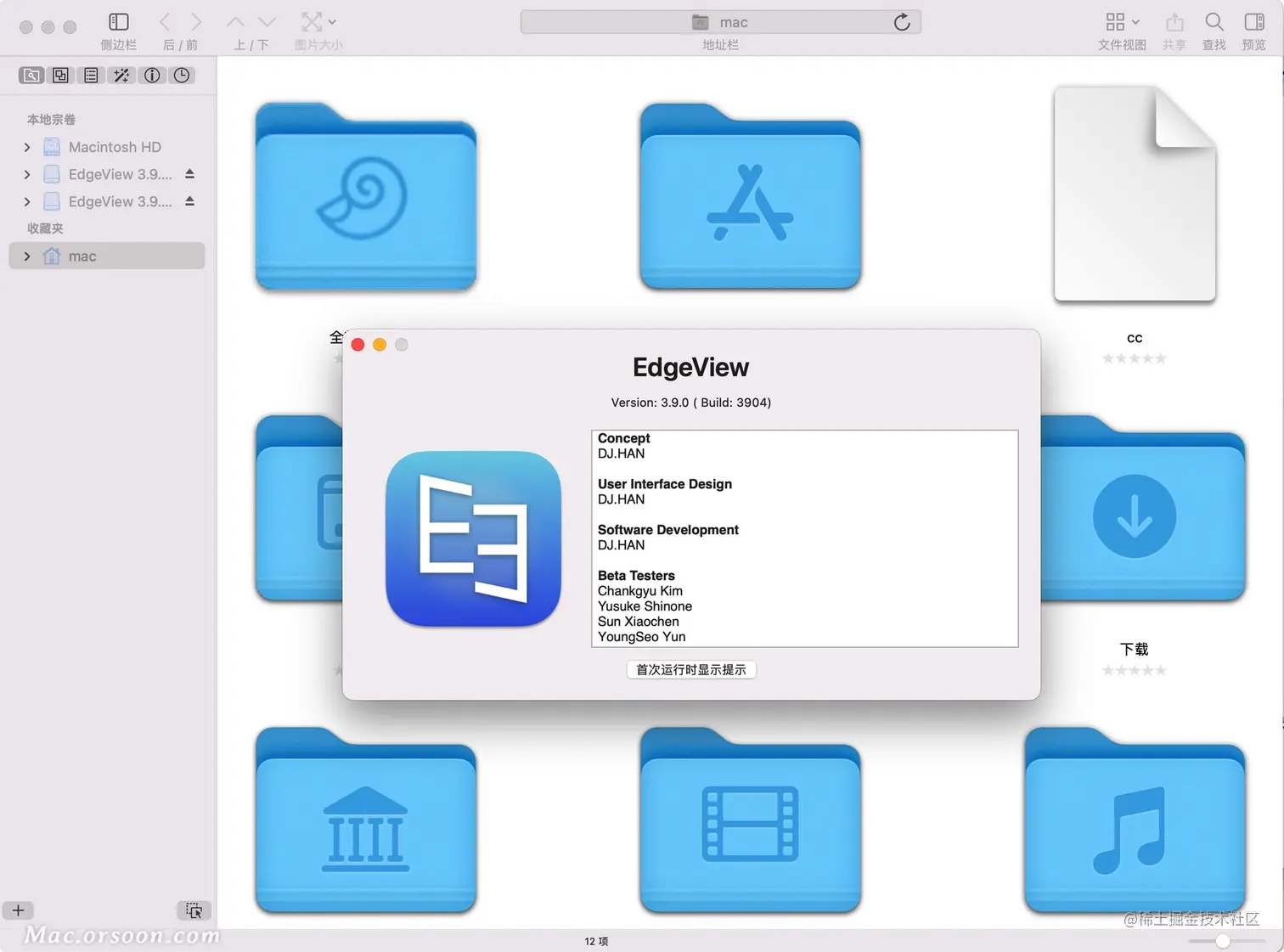Expand the Macintosh HD tree node
1284x952 pixels.
pos(27,147)
